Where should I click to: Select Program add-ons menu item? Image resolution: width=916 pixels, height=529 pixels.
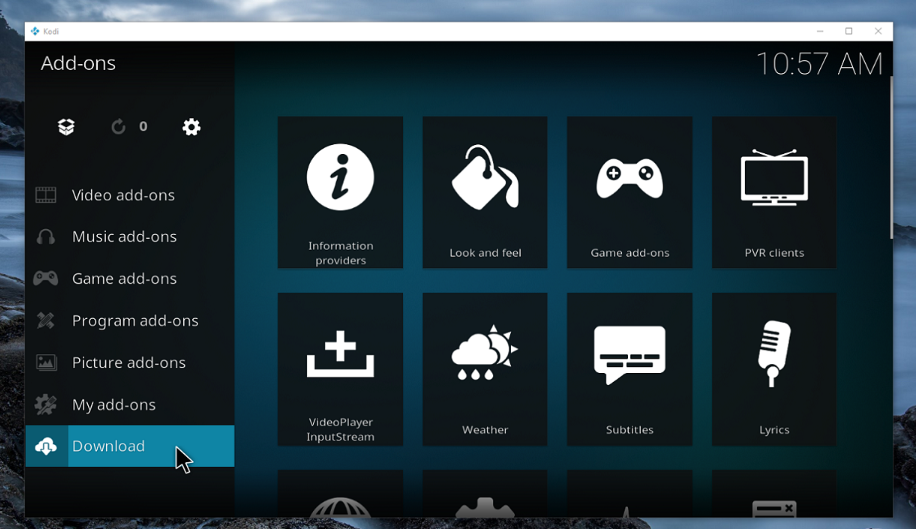(x=135, y=321)
